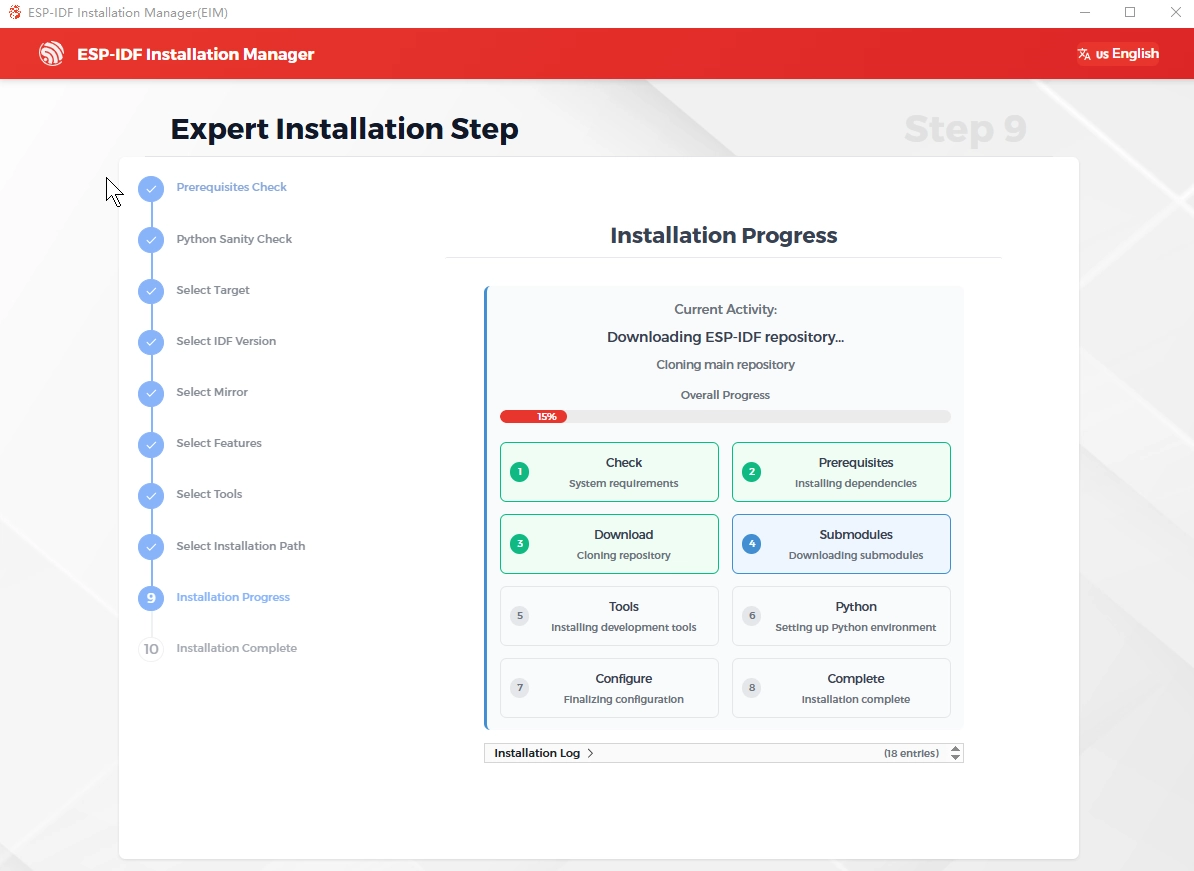Click the Prerequisites Check checkmark circle
1194x871 pixels.
tap(151, 189)
